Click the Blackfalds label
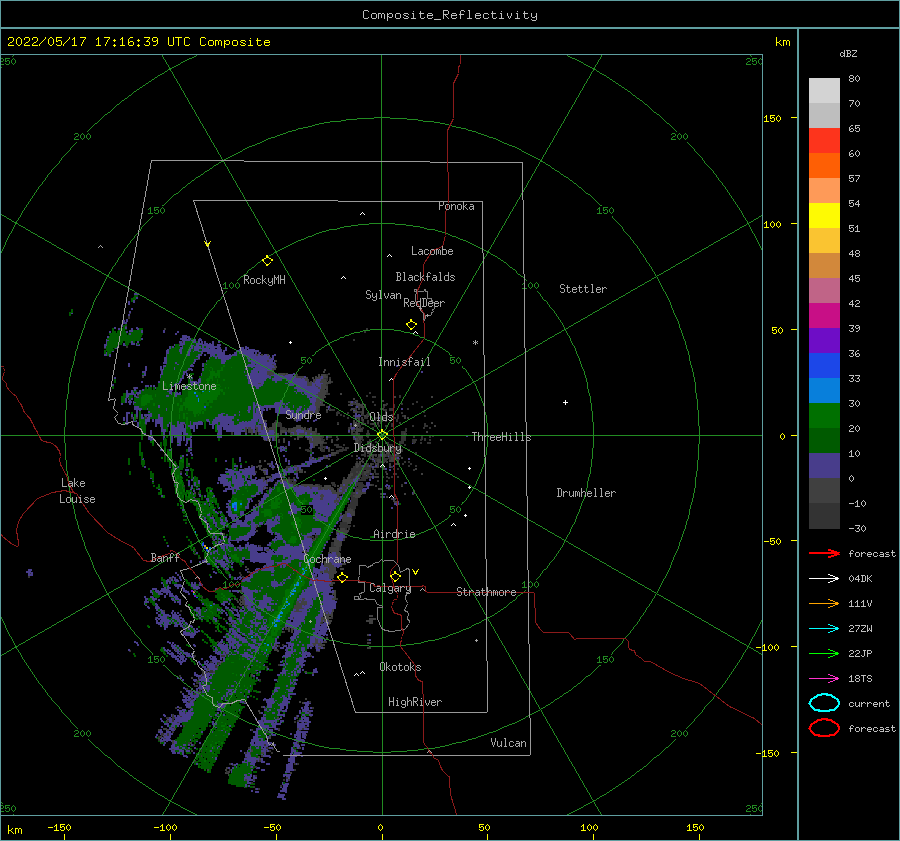 tap(425, 277)
